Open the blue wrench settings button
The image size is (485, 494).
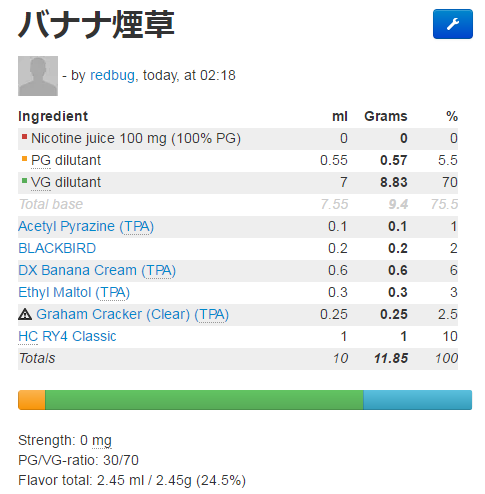point(453,24)
